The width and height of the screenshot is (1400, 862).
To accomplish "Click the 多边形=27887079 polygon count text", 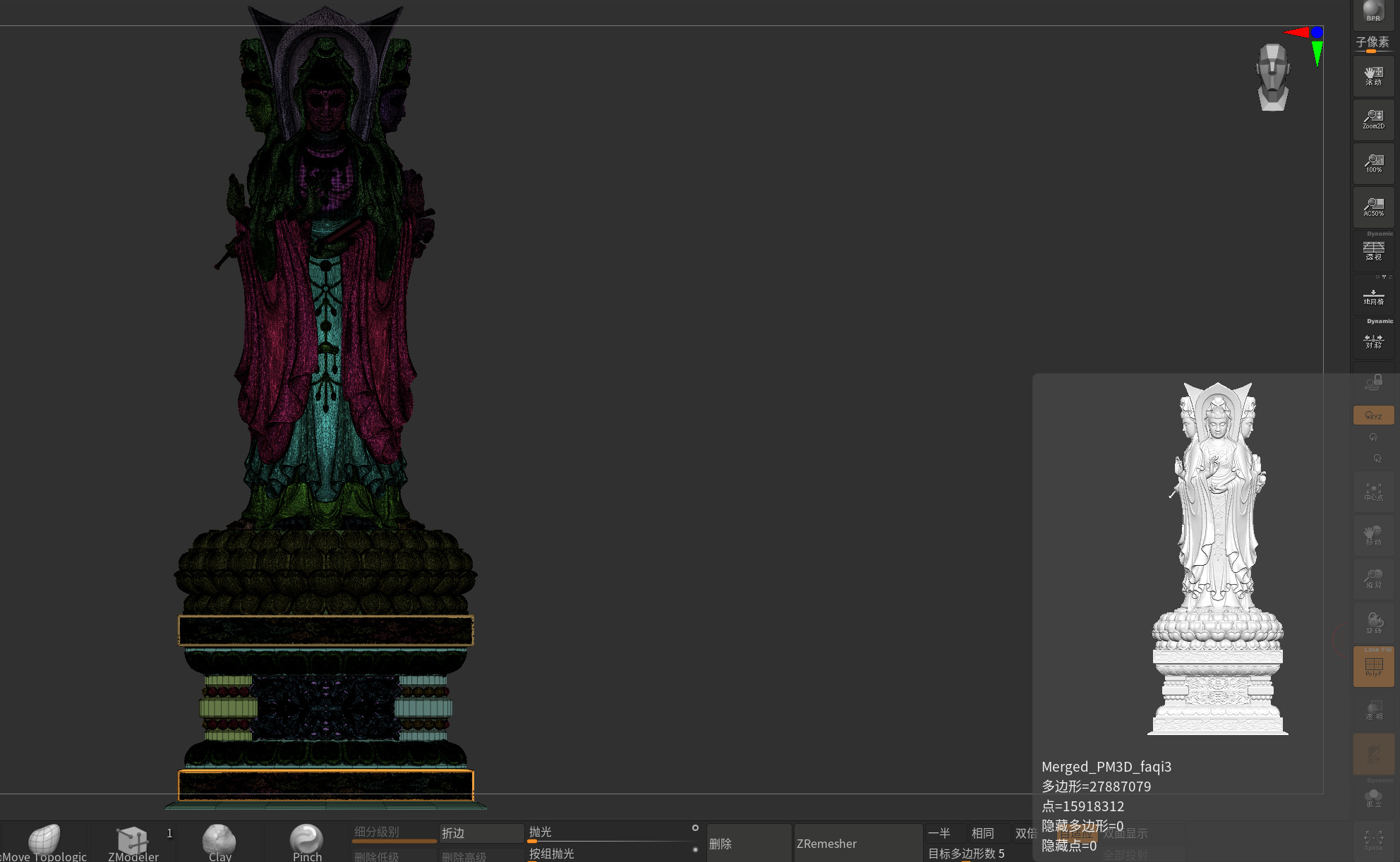I will pos(1096,787).
